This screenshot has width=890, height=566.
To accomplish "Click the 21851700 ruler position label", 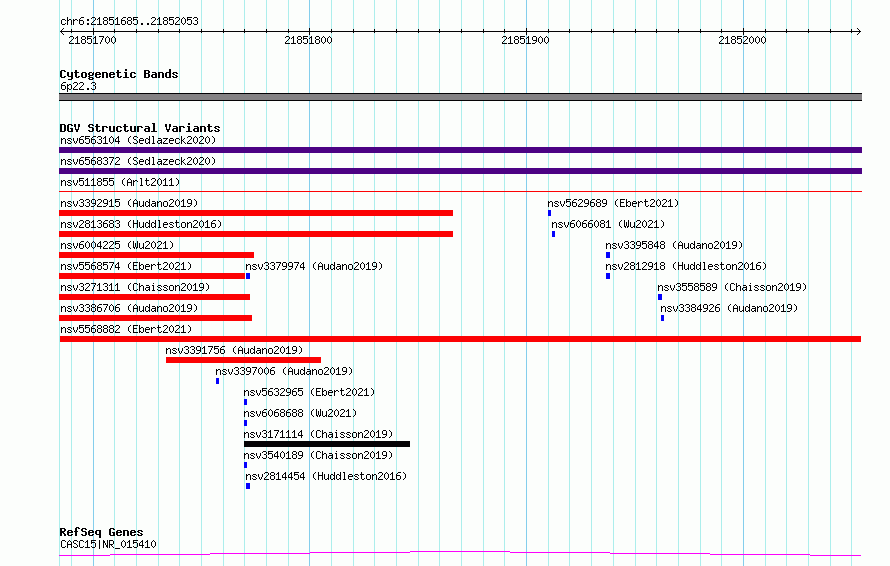I will pyautogui.click(x=92, y=40).
